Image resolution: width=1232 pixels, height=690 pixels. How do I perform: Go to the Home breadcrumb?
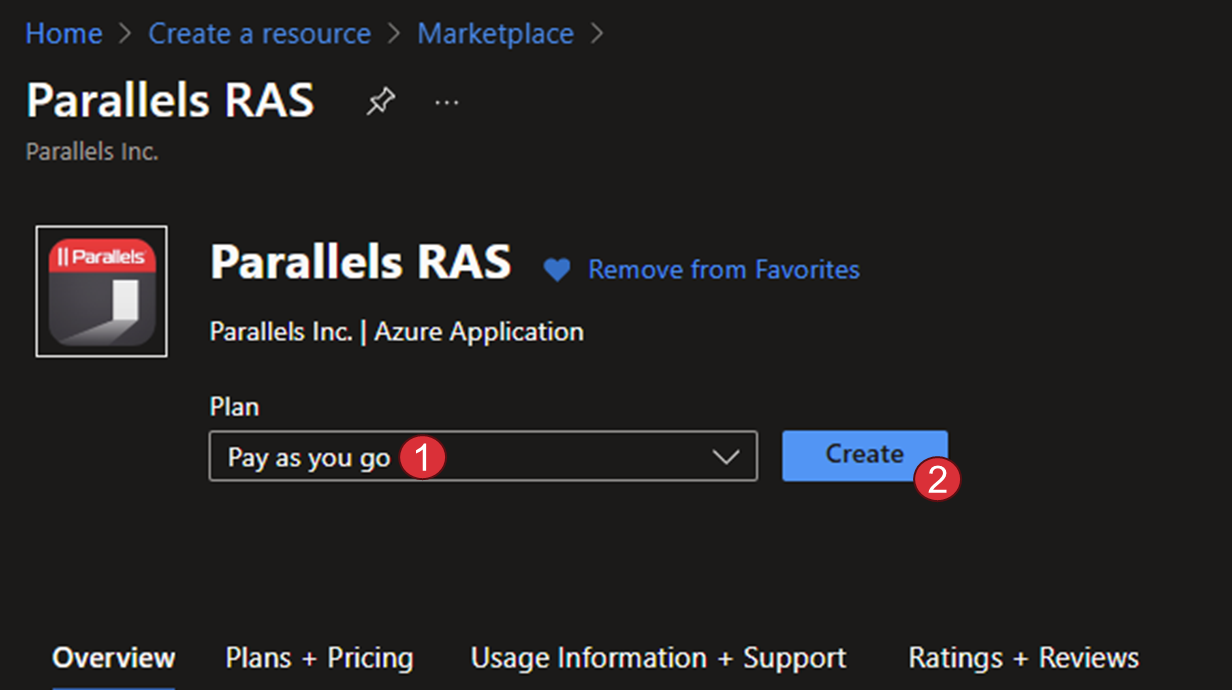point(64,34)
